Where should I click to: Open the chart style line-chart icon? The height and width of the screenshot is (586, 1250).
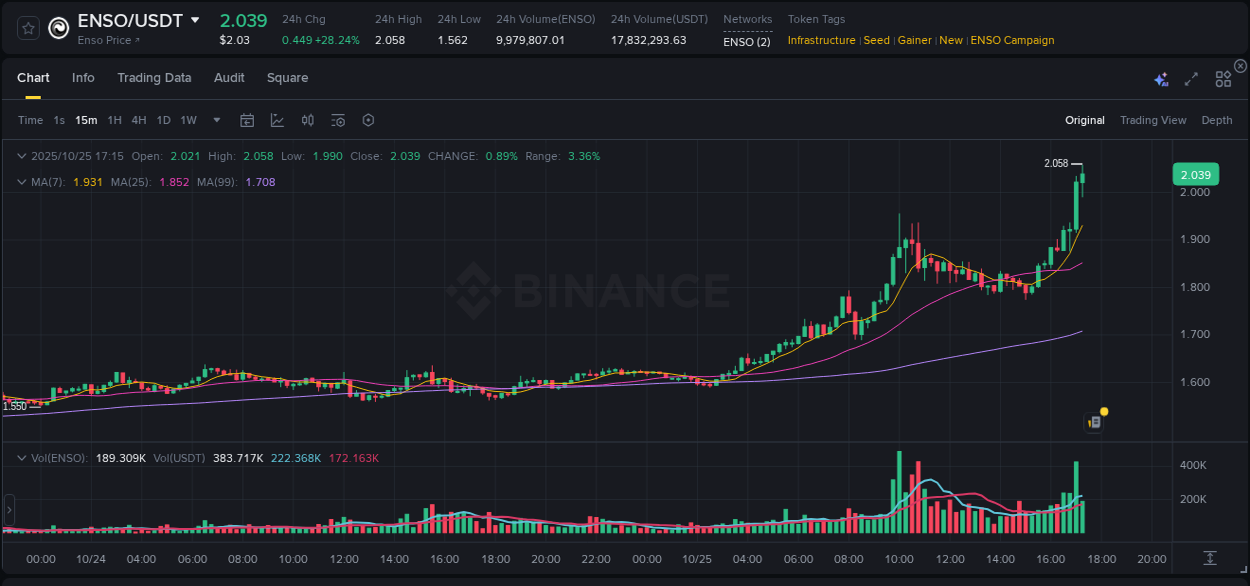coord(276,119)
